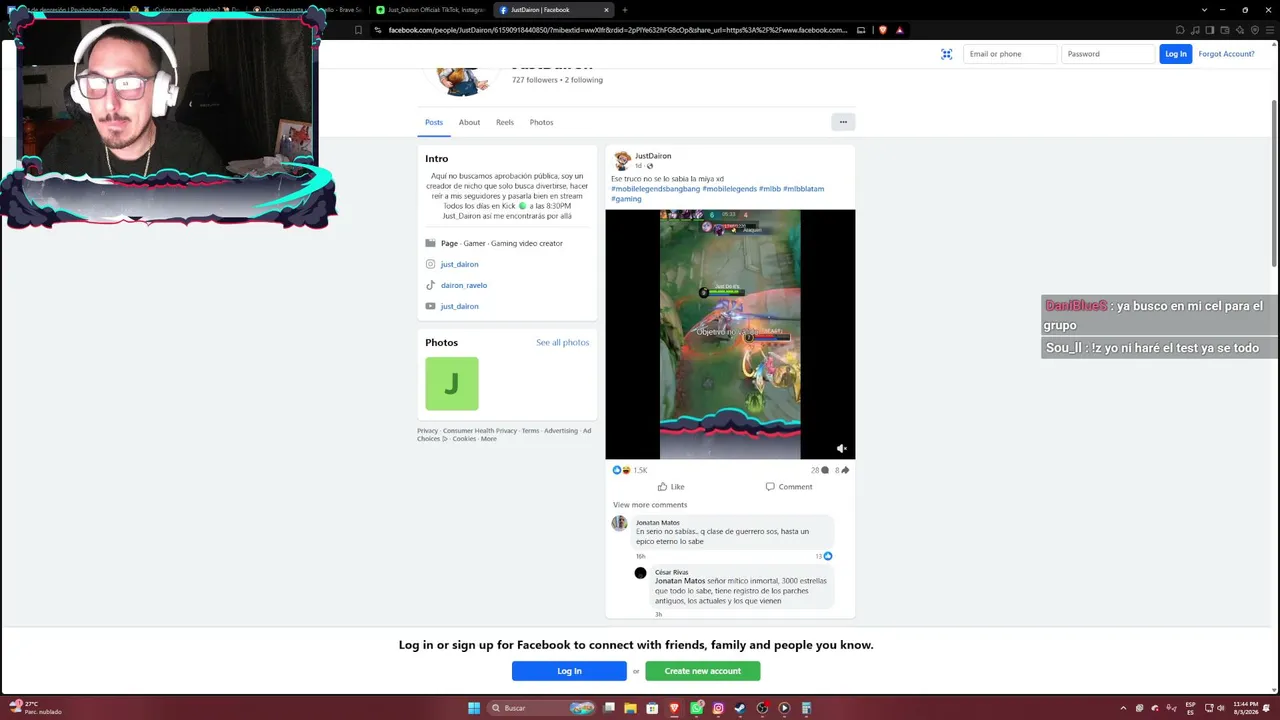
Task: Open the Cookies footer link
Action: point(464,439)
